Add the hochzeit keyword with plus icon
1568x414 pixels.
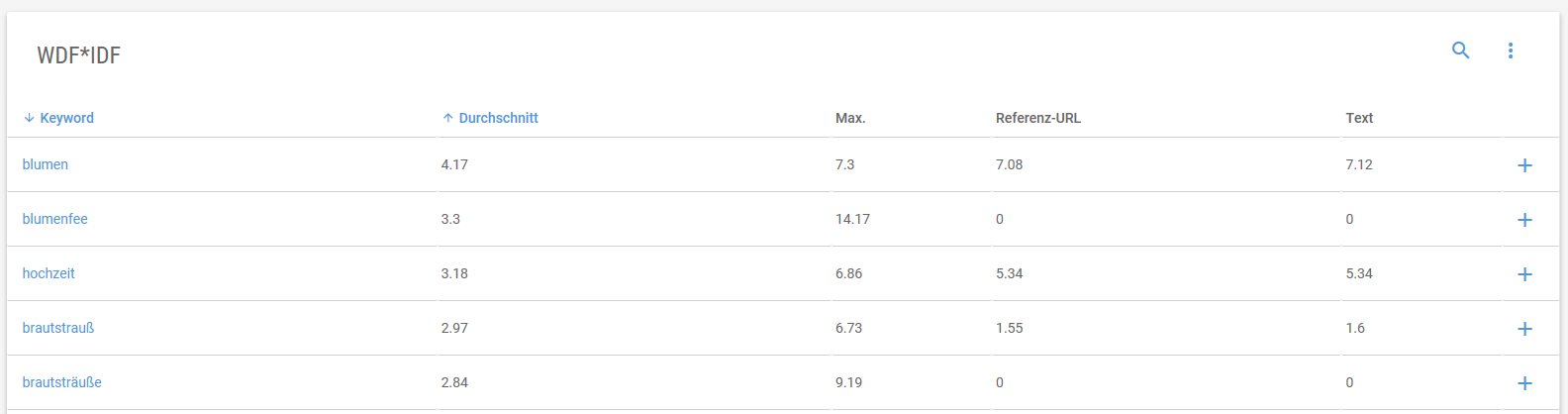[x=1524, y=274]
